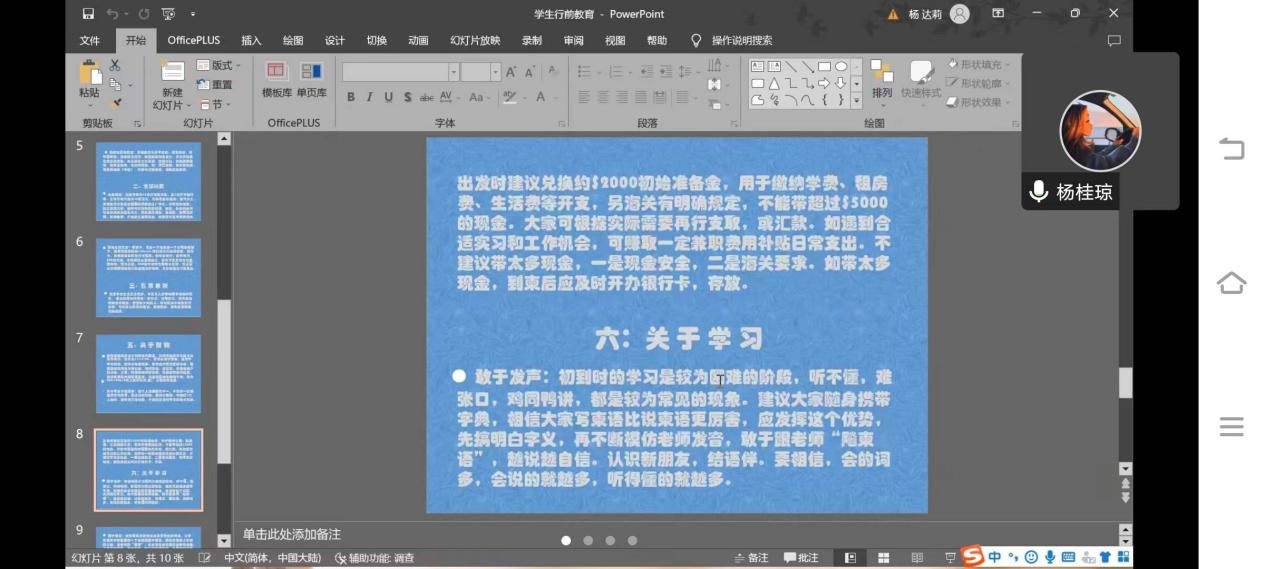Screen dimensions: 1265x569
Task: Open the 单页库 single page library
Action: click(x=311, y=79)
